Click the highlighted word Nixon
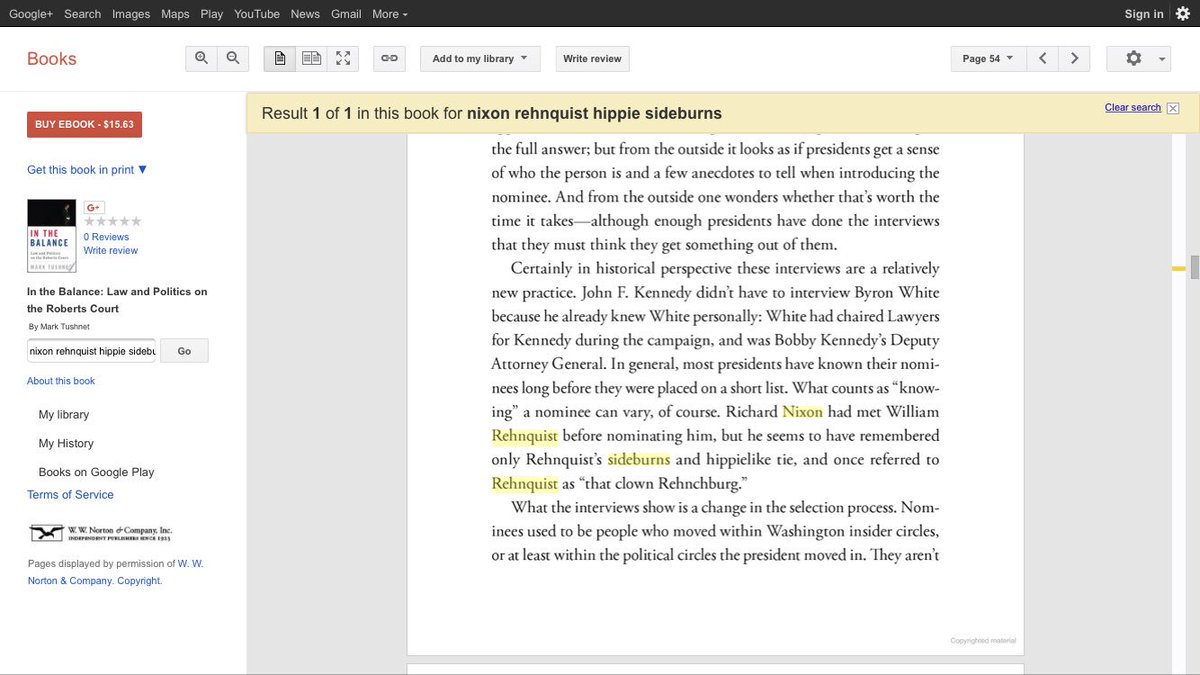Viewport: 1200px width, 675px height. point(803,412)
